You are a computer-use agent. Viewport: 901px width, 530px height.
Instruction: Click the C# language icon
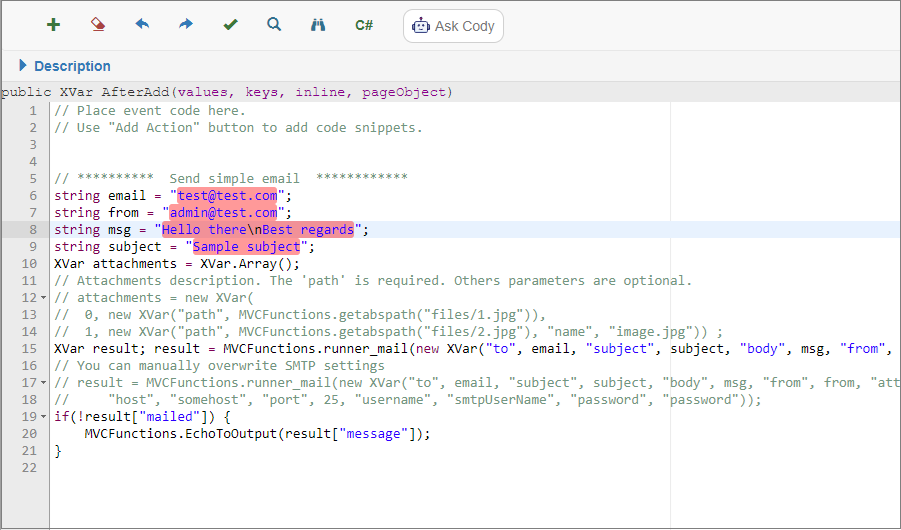coord(364,25)
